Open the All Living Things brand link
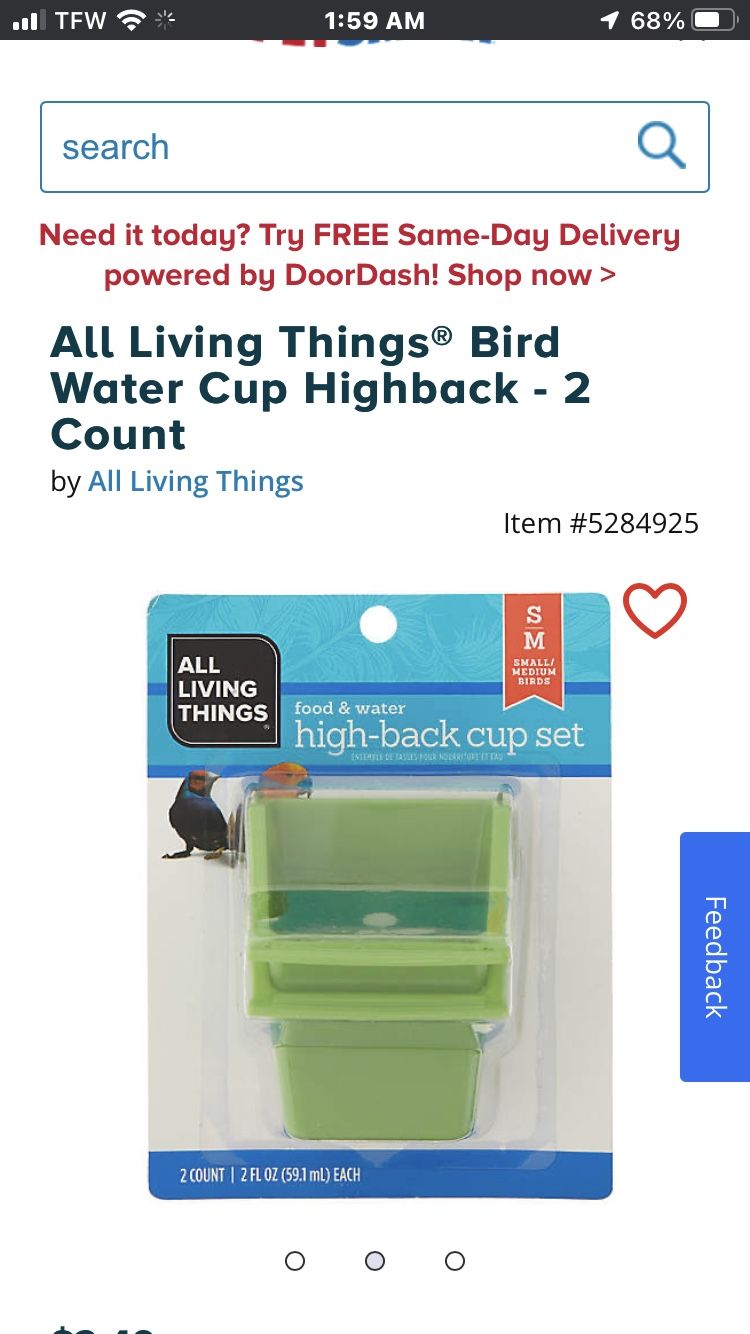Screen dimensions: 750x1334 pyautogui.click(x=196, y=482)
